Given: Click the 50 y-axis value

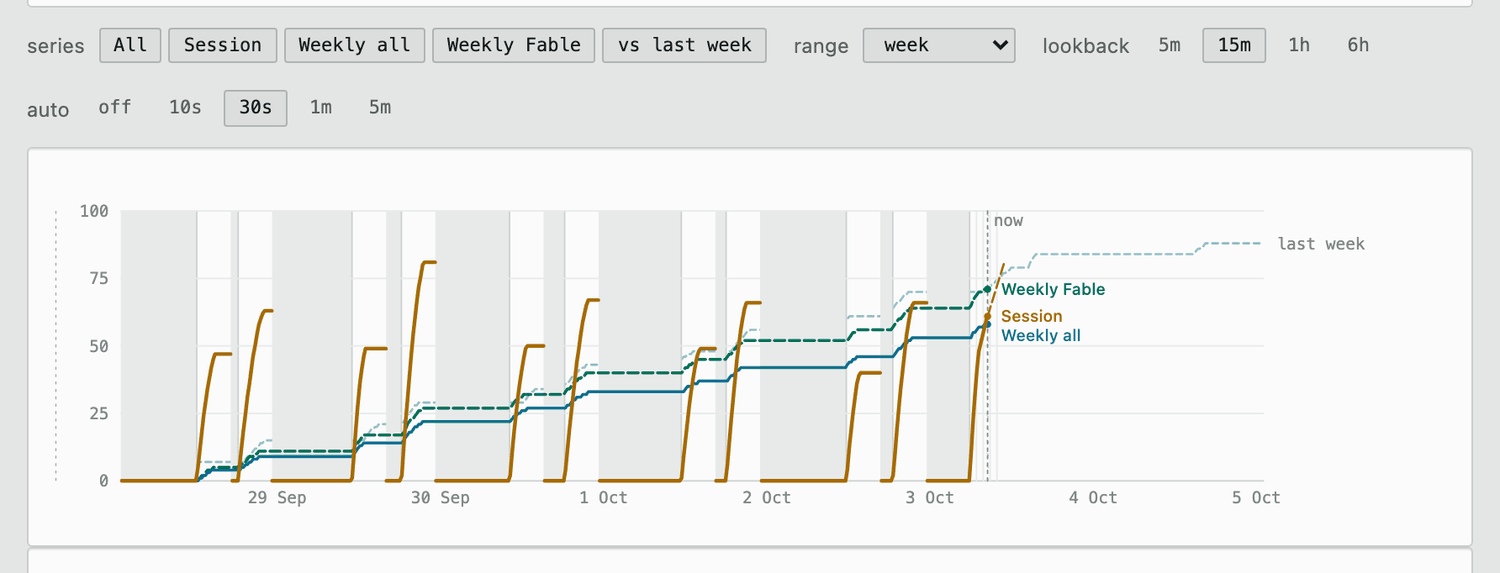Looking at the screenshot, I should [x=99, y=346].
